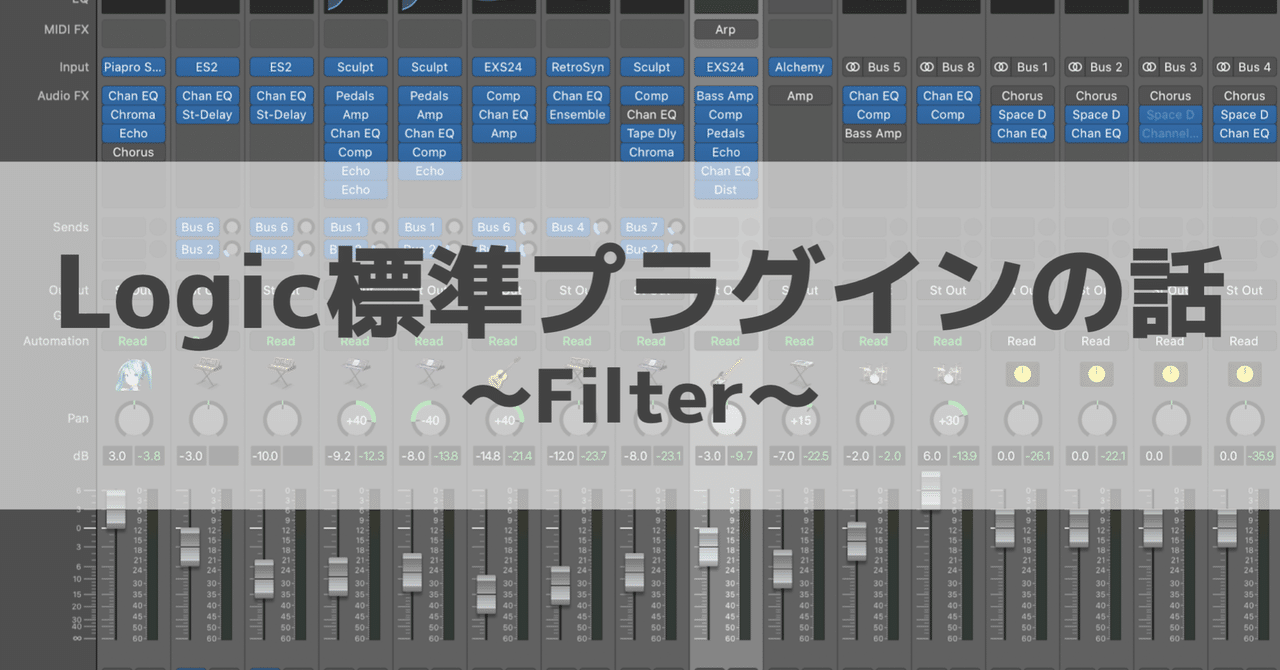Open the Piapro S... instrument slot
The width and height of the screenshot is (1280, 670).
click(x=133, y=67)
